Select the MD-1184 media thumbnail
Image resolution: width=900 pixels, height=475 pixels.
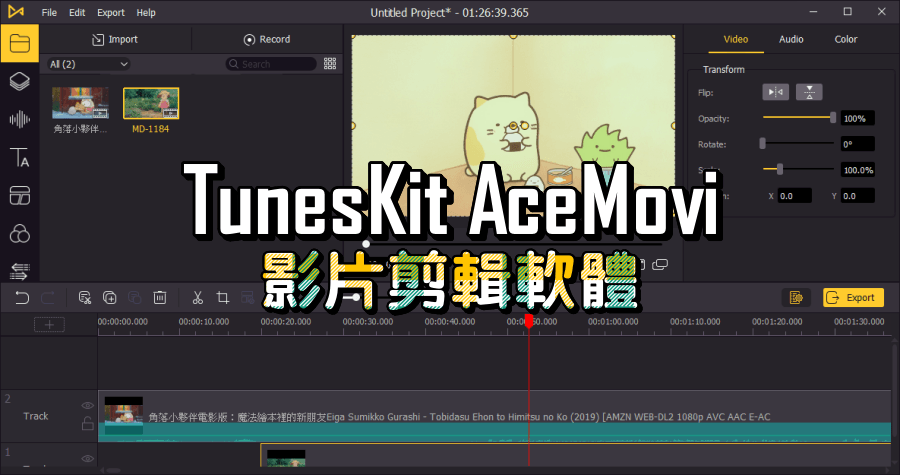(151, 103)
